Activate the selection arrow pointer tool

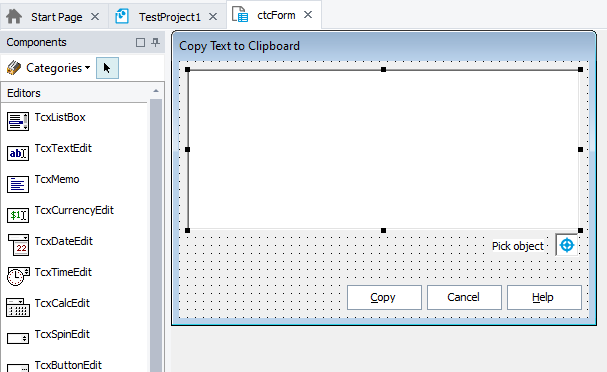(107, 68)
